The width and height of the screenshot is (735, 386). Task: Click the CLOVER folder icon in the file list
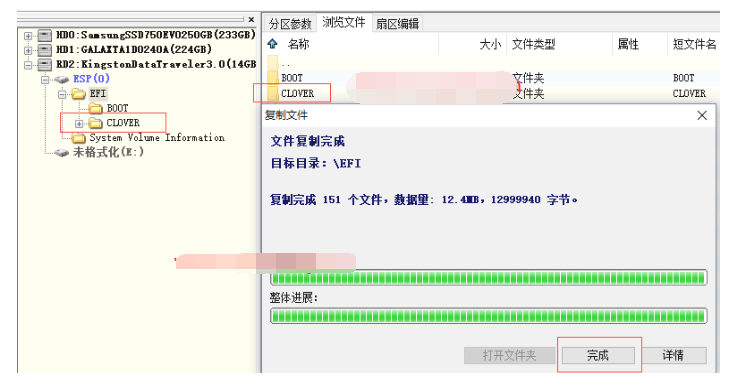click(273, 93)
